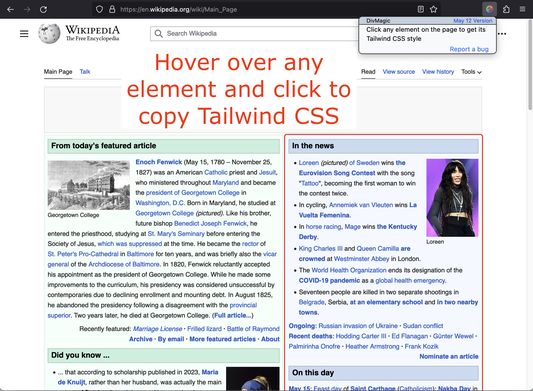Open the St. Mary's Seminary link

[x=176, y=234]
